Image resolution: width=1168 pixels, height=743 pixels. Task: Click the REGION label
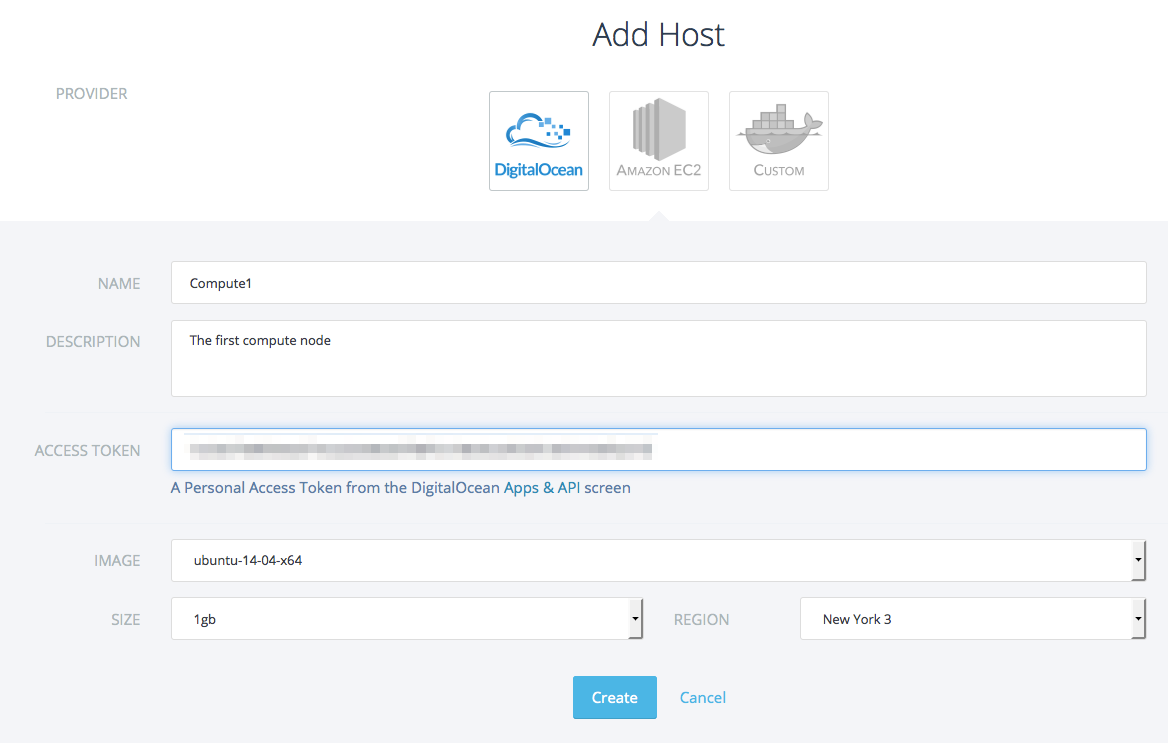click(702, 620)
